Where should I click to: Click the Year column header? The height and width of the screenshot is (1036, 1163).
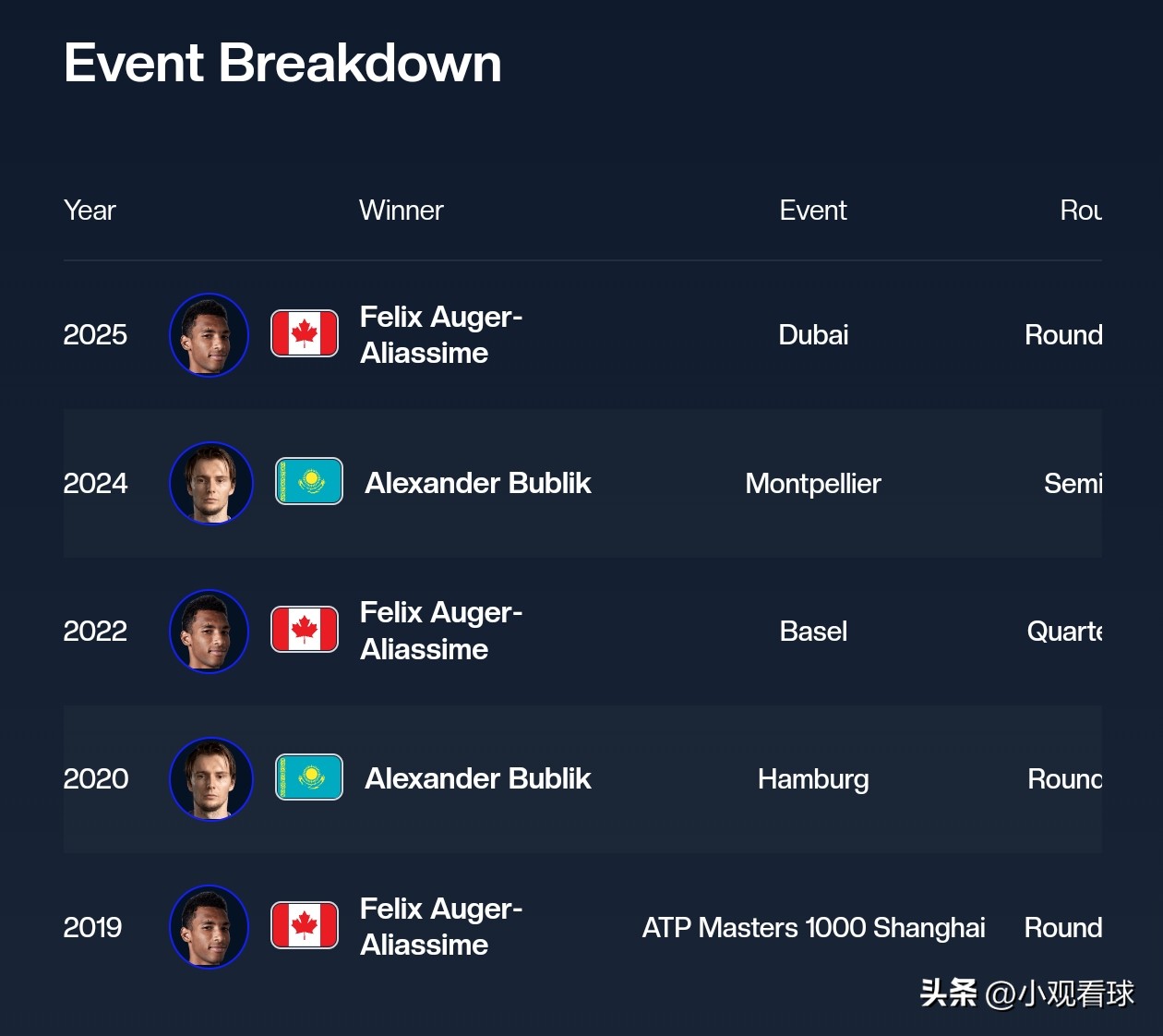(90, 211)
